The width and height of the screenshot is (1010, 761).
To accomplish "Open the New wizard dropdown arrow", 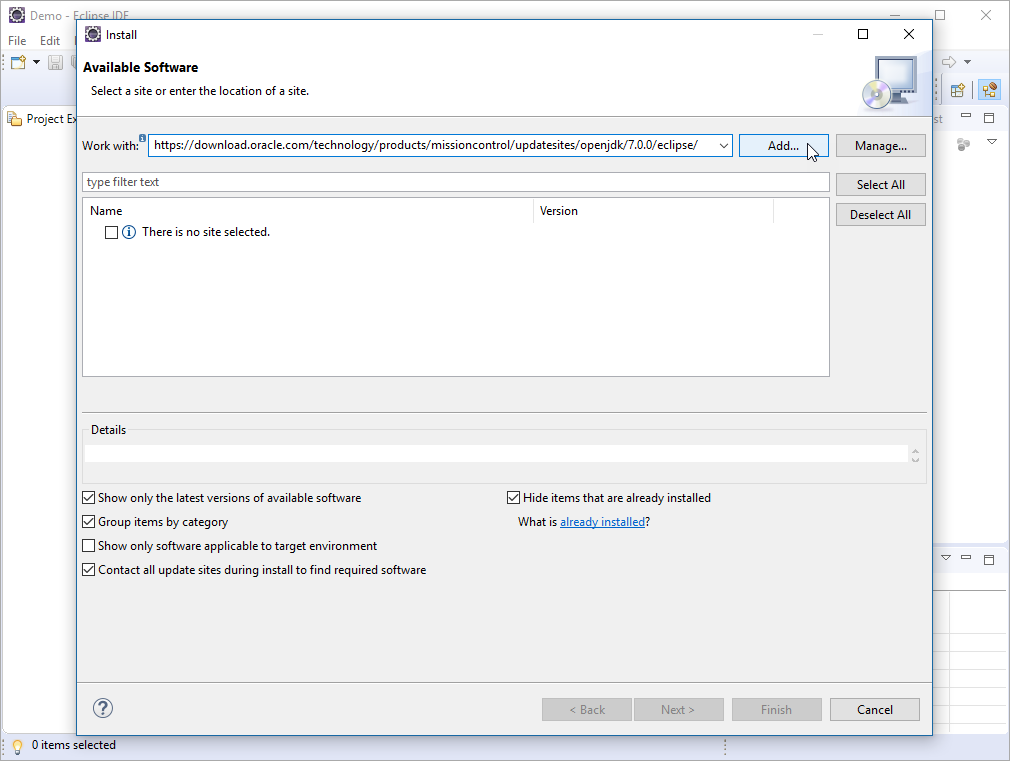I will pos(37,62).
